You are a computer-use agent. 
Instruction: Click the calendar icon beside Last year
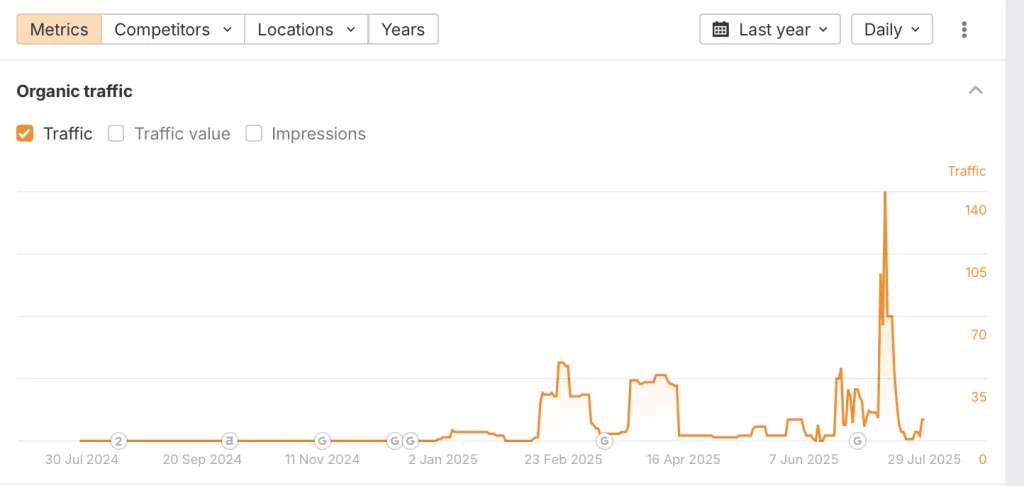[720, 29]
